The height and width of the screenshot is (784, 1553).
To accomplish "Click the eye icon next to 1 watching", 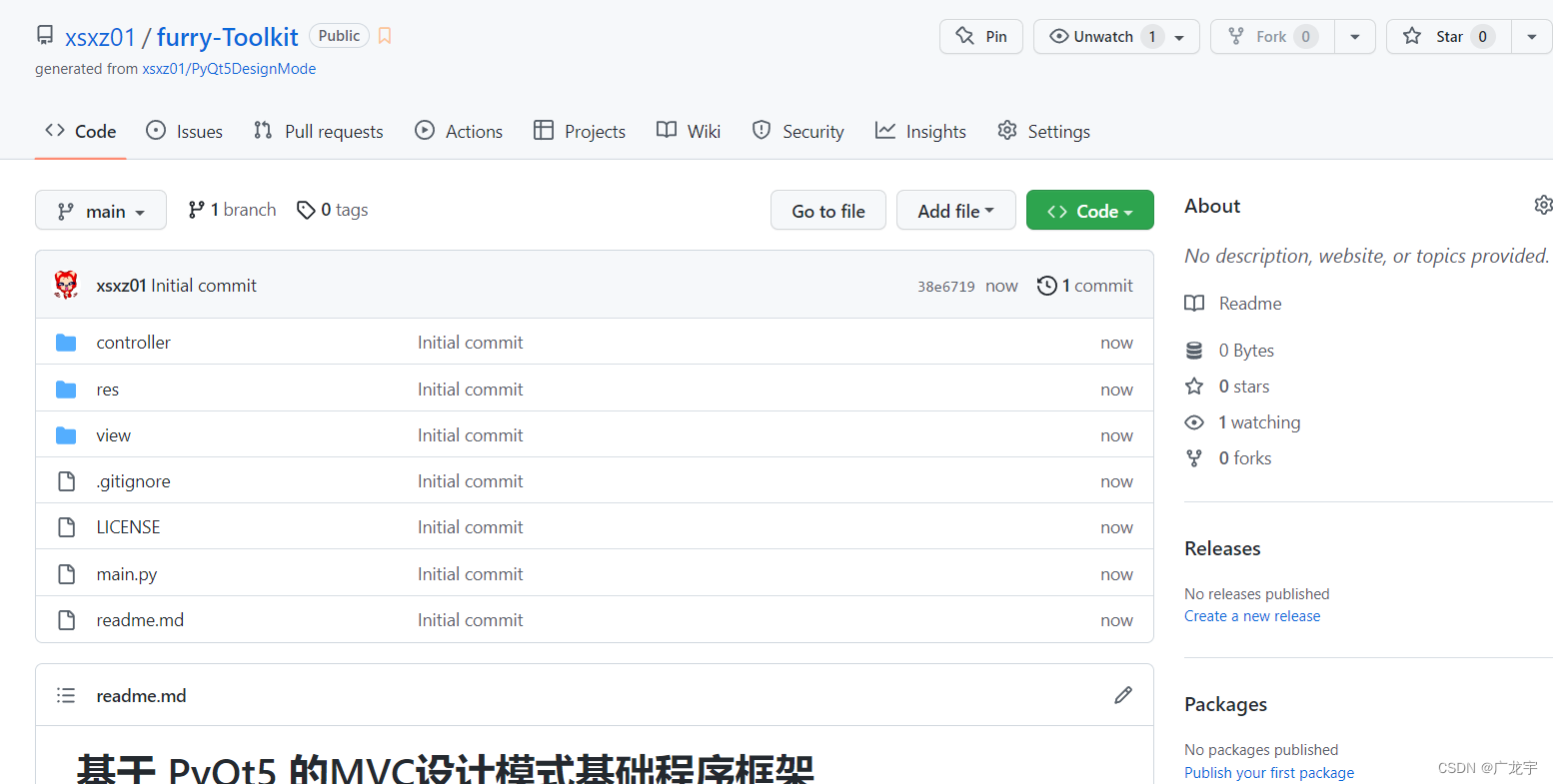I will 1194,422.
